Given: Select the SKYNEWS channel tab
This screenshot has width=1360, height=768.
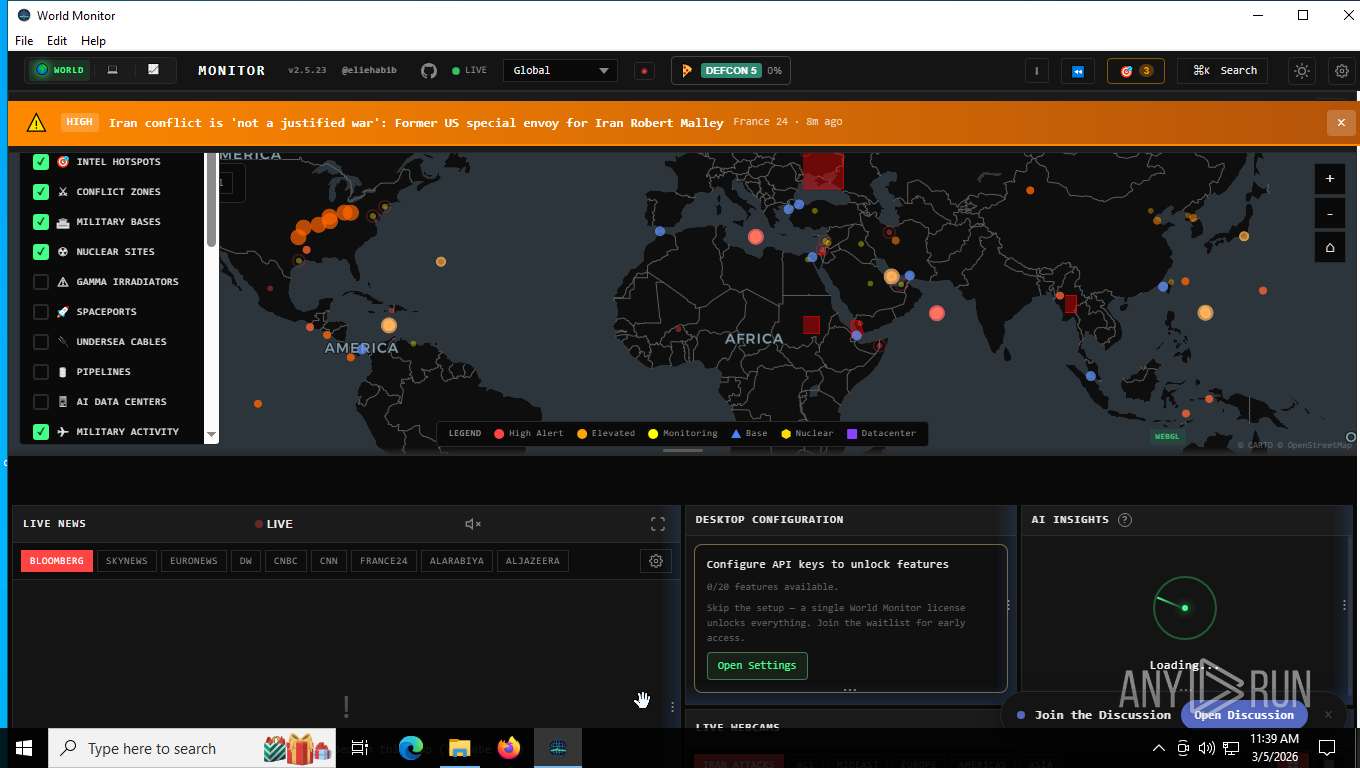Looking at the screenshot, I should coord(127,561).
